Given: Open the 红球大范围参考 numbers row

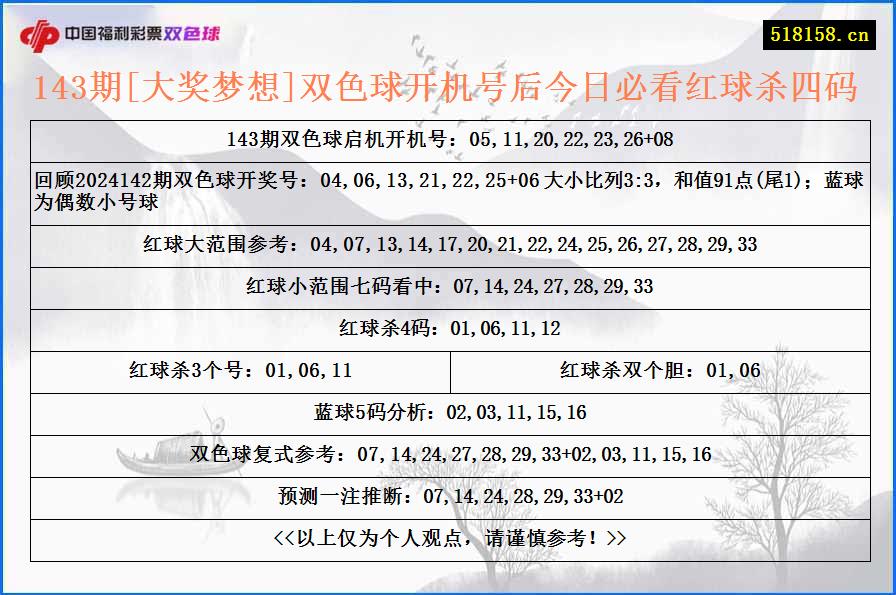Looking at the screenshot, I should coord(448,243).
